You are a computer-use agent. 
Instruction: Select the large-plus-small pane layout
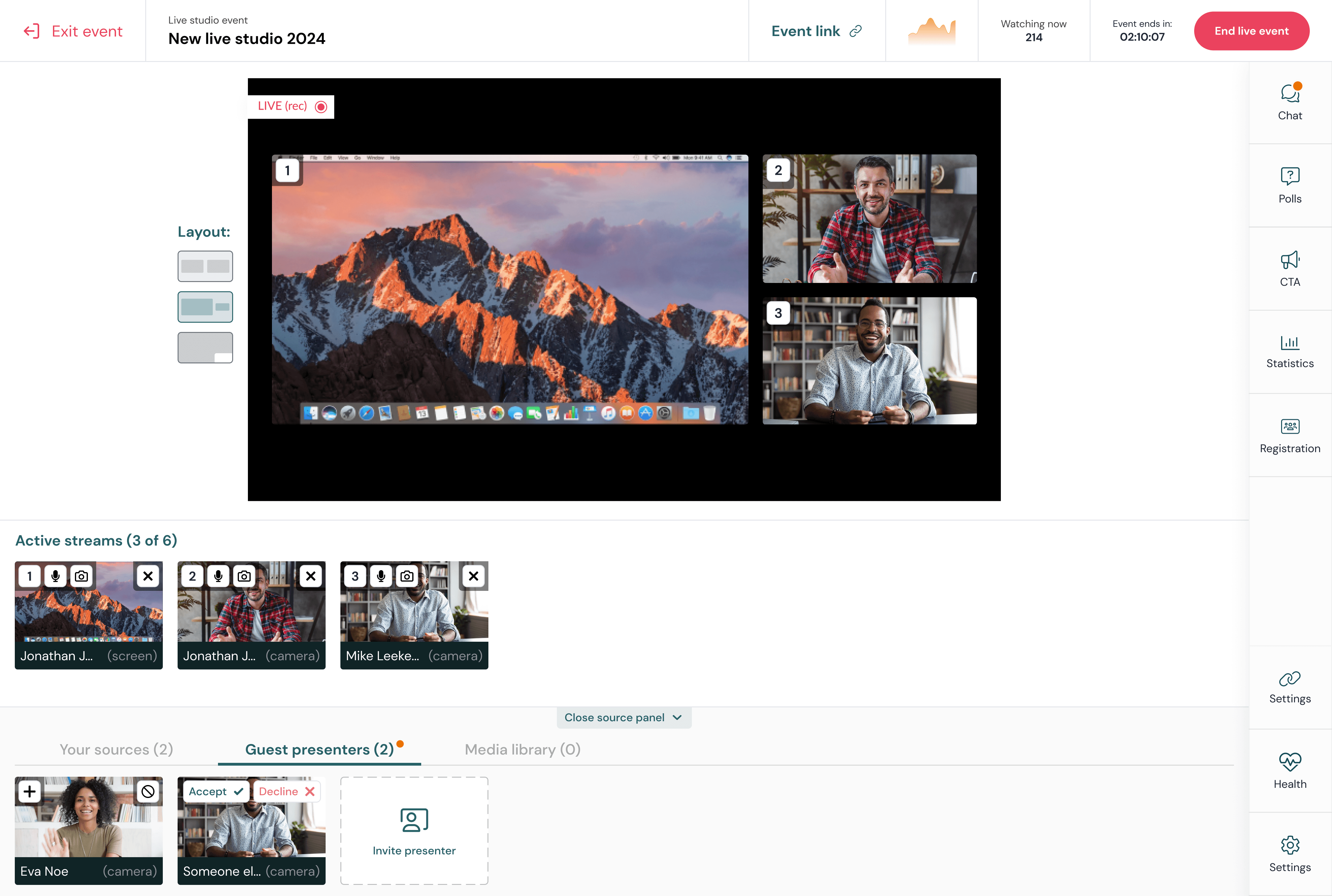pyautogui.click(x=205, y=307)
